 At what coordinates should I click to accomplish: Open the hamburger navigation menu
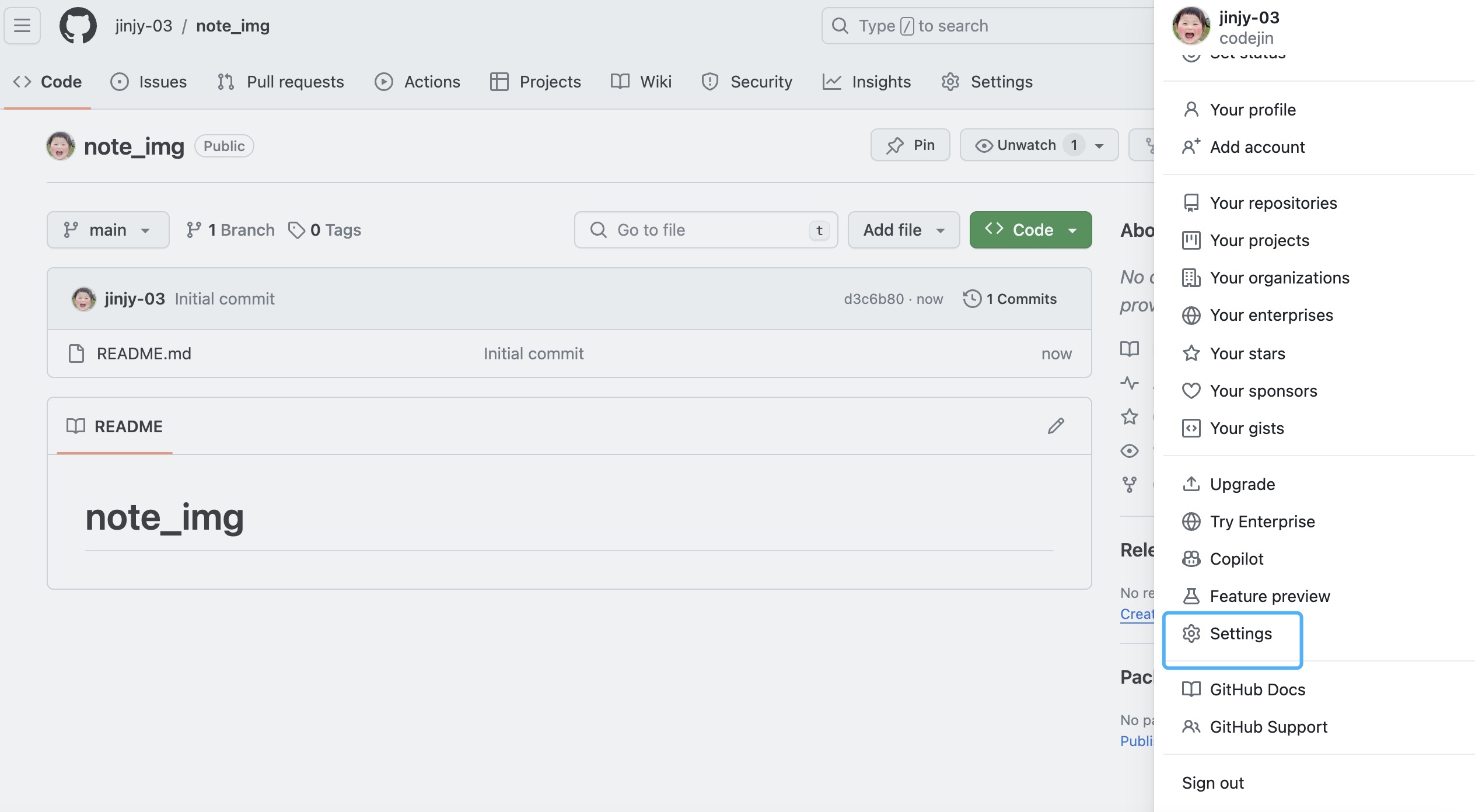tap(22, 26)
